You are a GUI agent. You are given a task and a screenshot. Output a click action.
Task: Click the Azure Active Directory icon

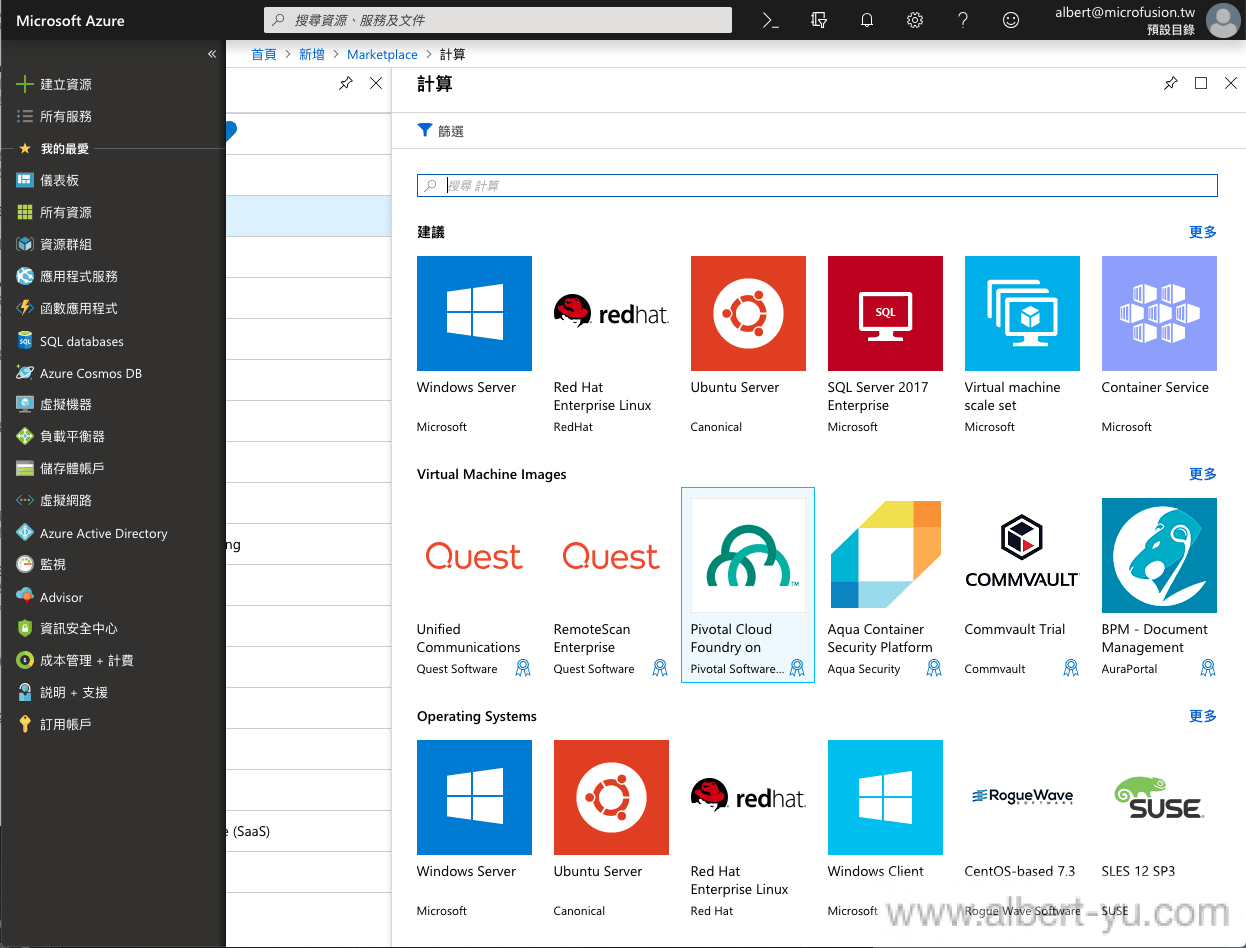(x=25, y=533)
